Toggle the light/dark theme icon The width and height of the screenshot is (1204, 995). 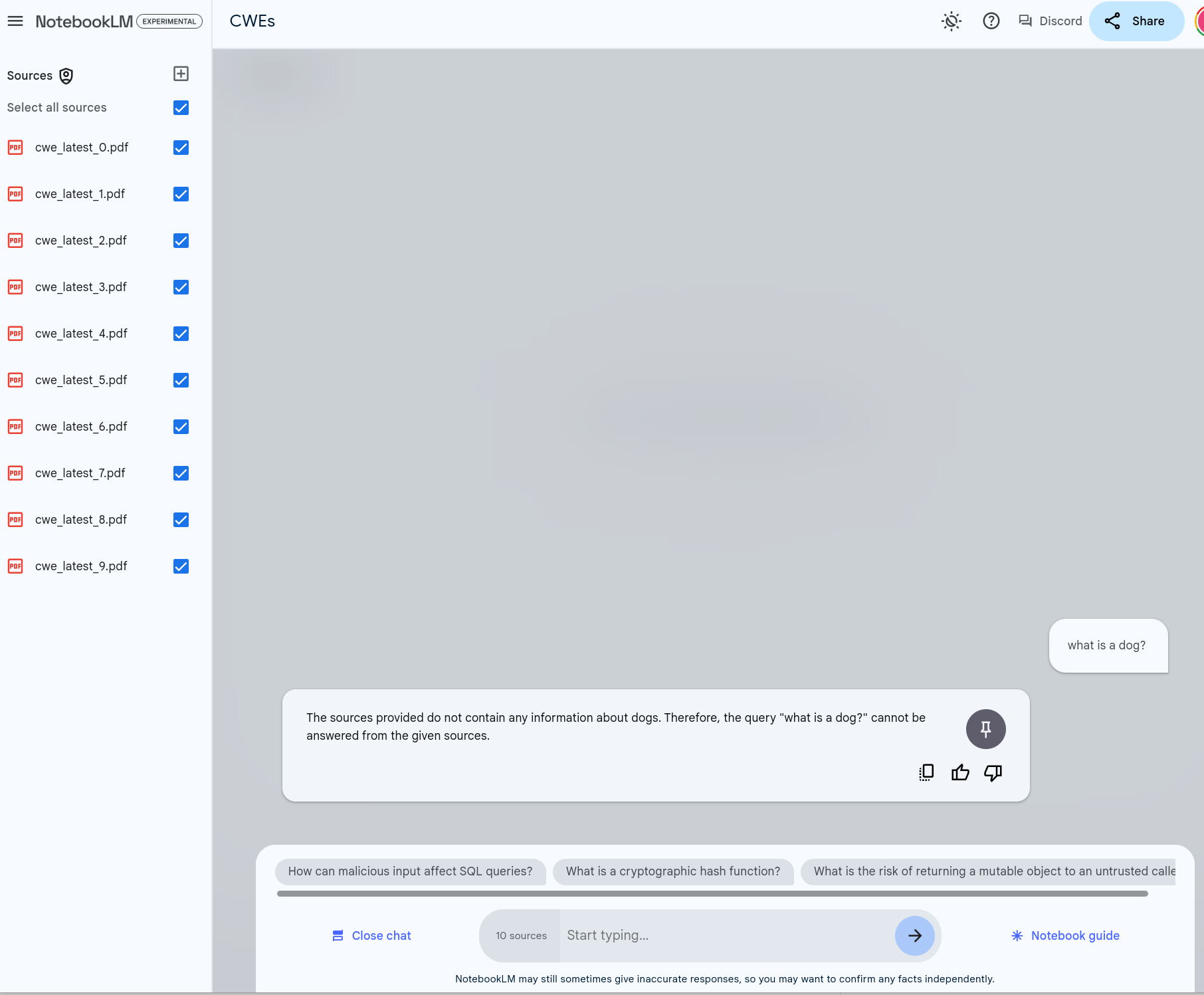click(x=952, y=21)
